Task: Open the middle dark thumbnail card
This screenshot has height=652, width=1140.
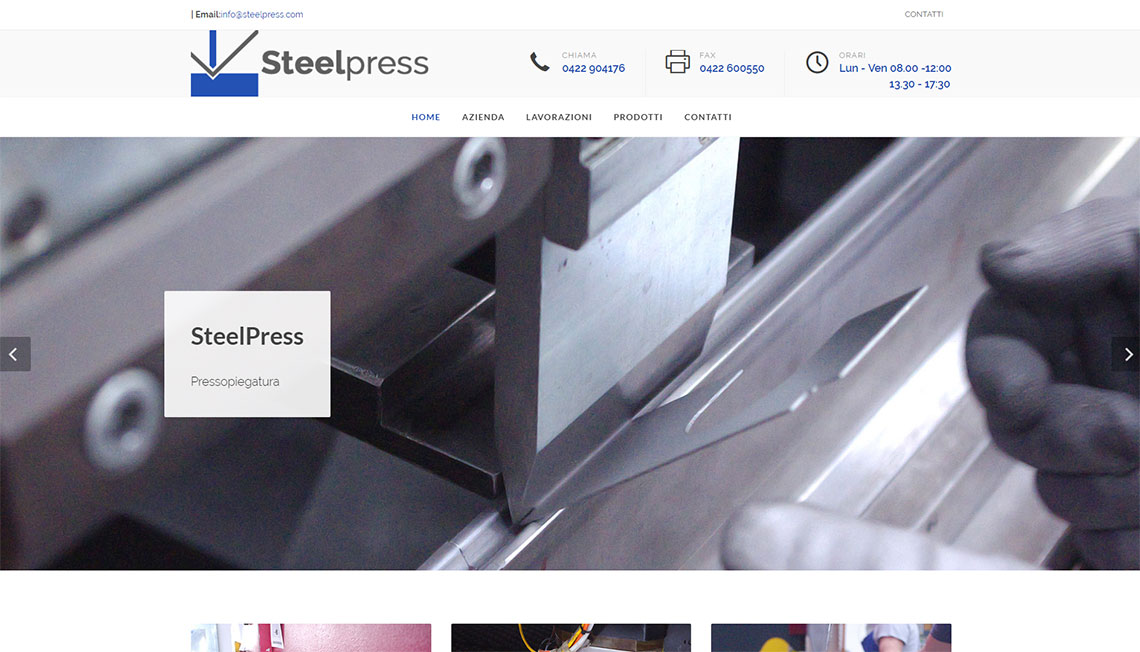Action: point(571,637)
